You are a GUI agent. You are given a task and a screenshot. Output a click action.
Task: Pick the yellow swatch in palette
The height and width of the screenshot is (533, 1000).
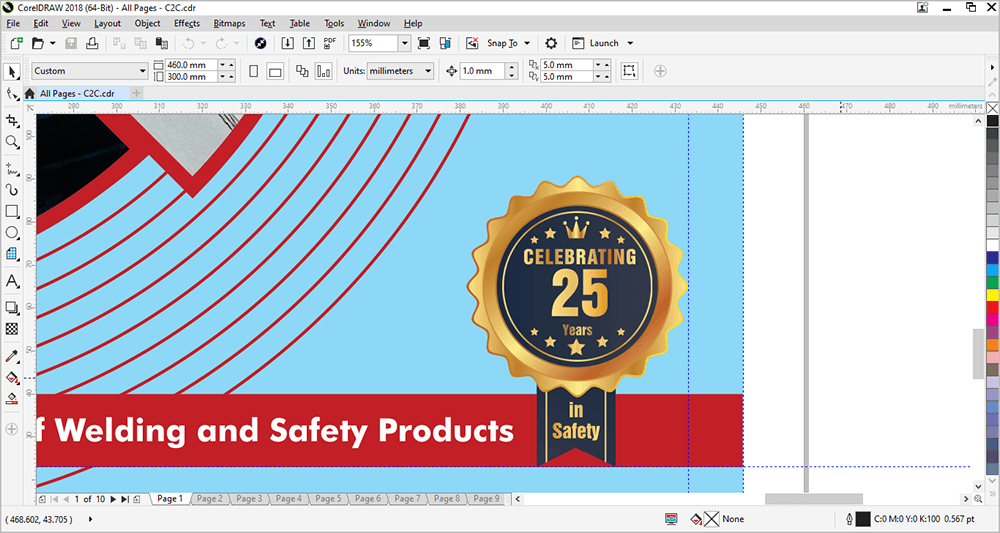coord(992,295)
